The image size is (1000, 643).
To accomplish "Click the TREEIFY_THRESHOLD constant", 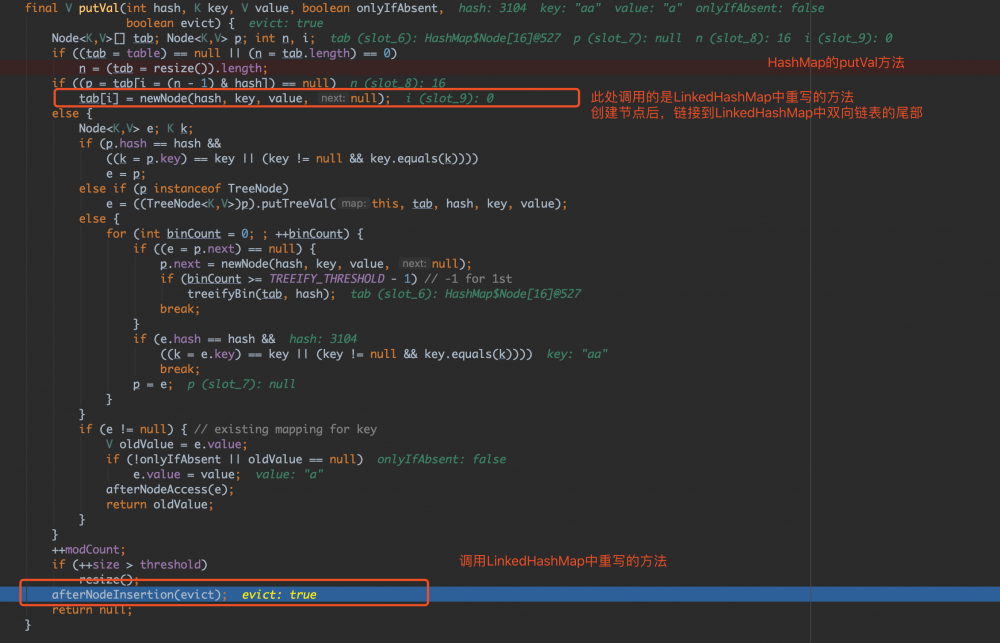I will click(x=327, y=279).
